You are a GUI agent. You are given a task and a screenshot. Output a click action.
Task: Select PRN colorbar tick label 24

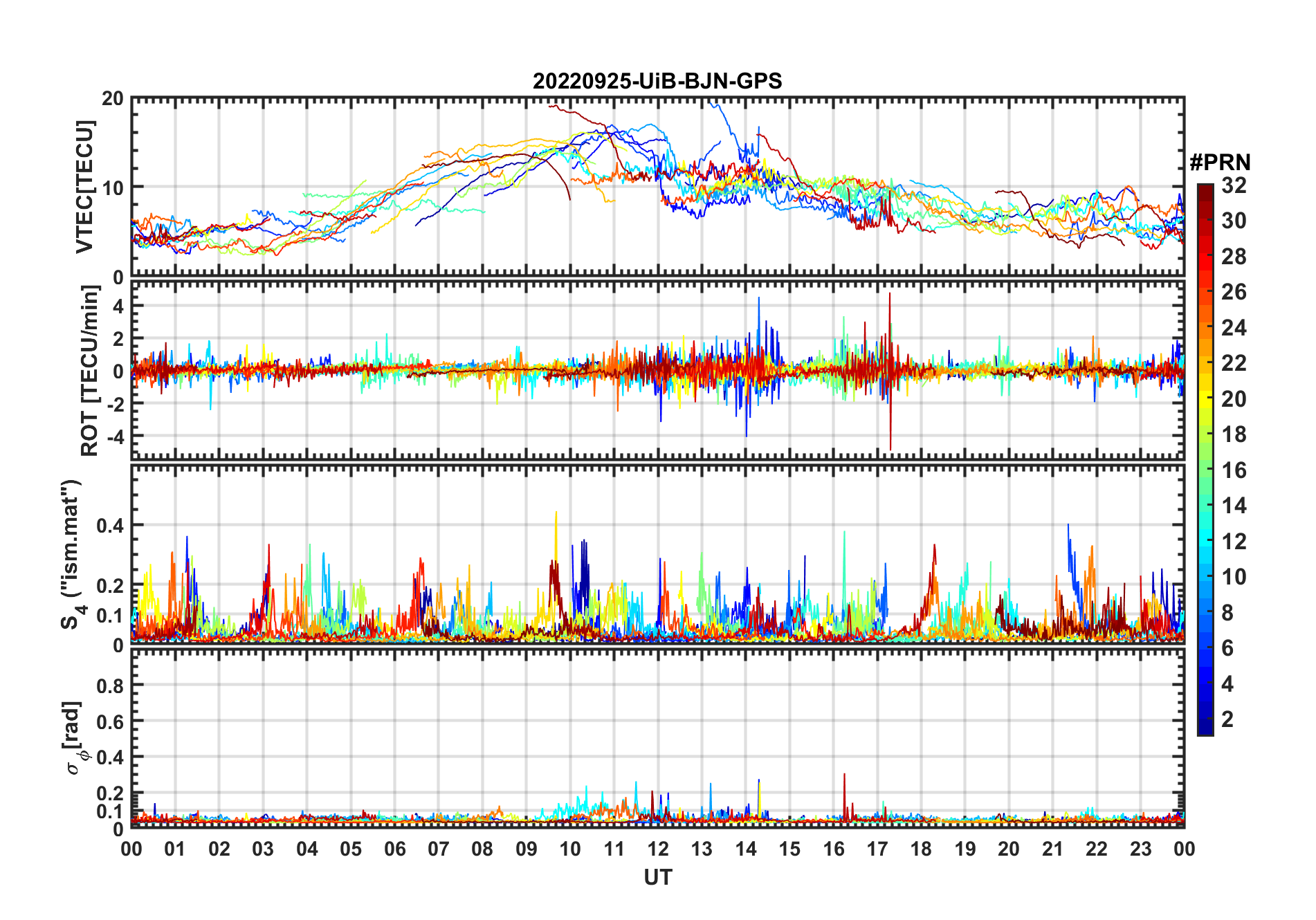click(x=1234, y=328)
